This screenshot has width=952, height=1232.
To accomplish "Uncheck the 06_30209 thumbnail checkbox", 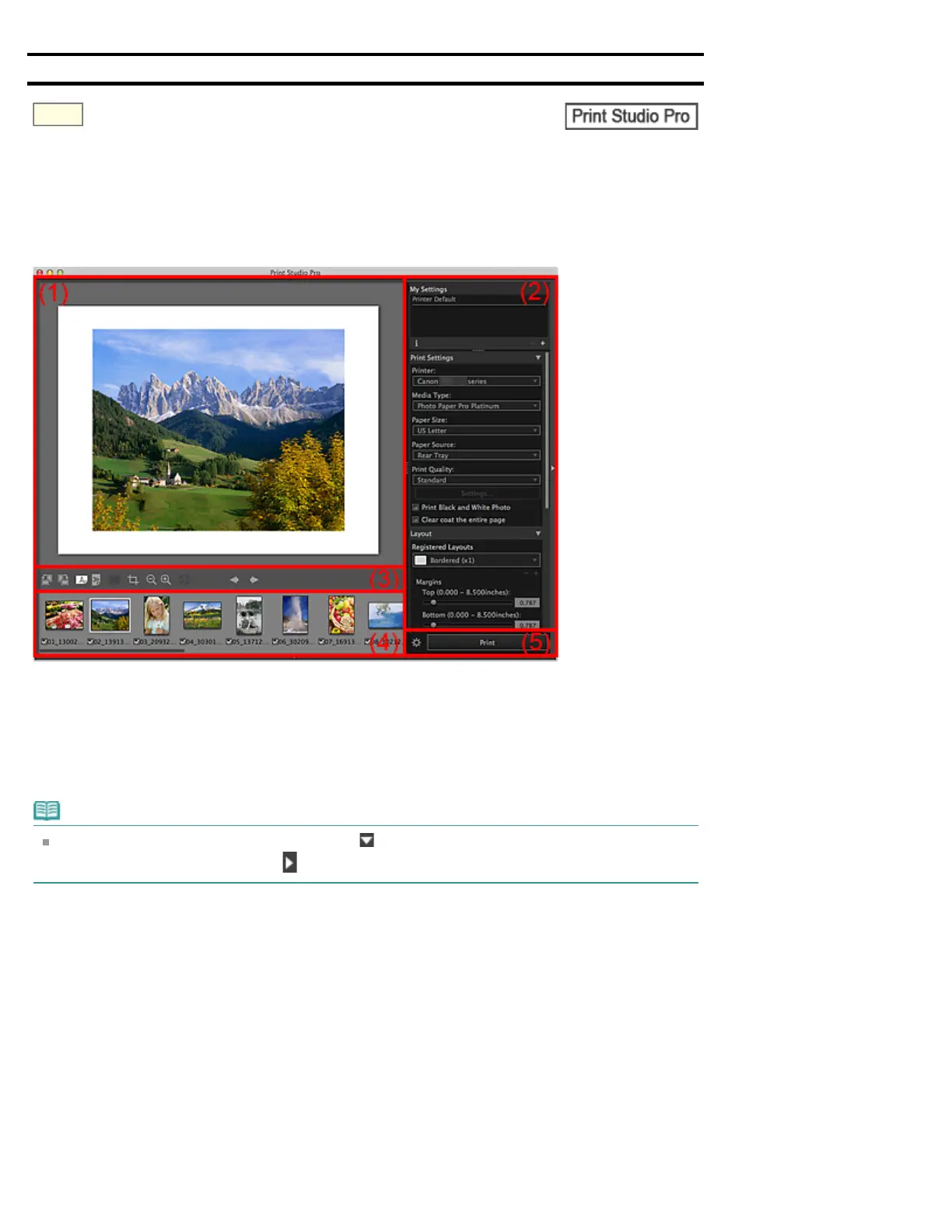I will point(275,642).
